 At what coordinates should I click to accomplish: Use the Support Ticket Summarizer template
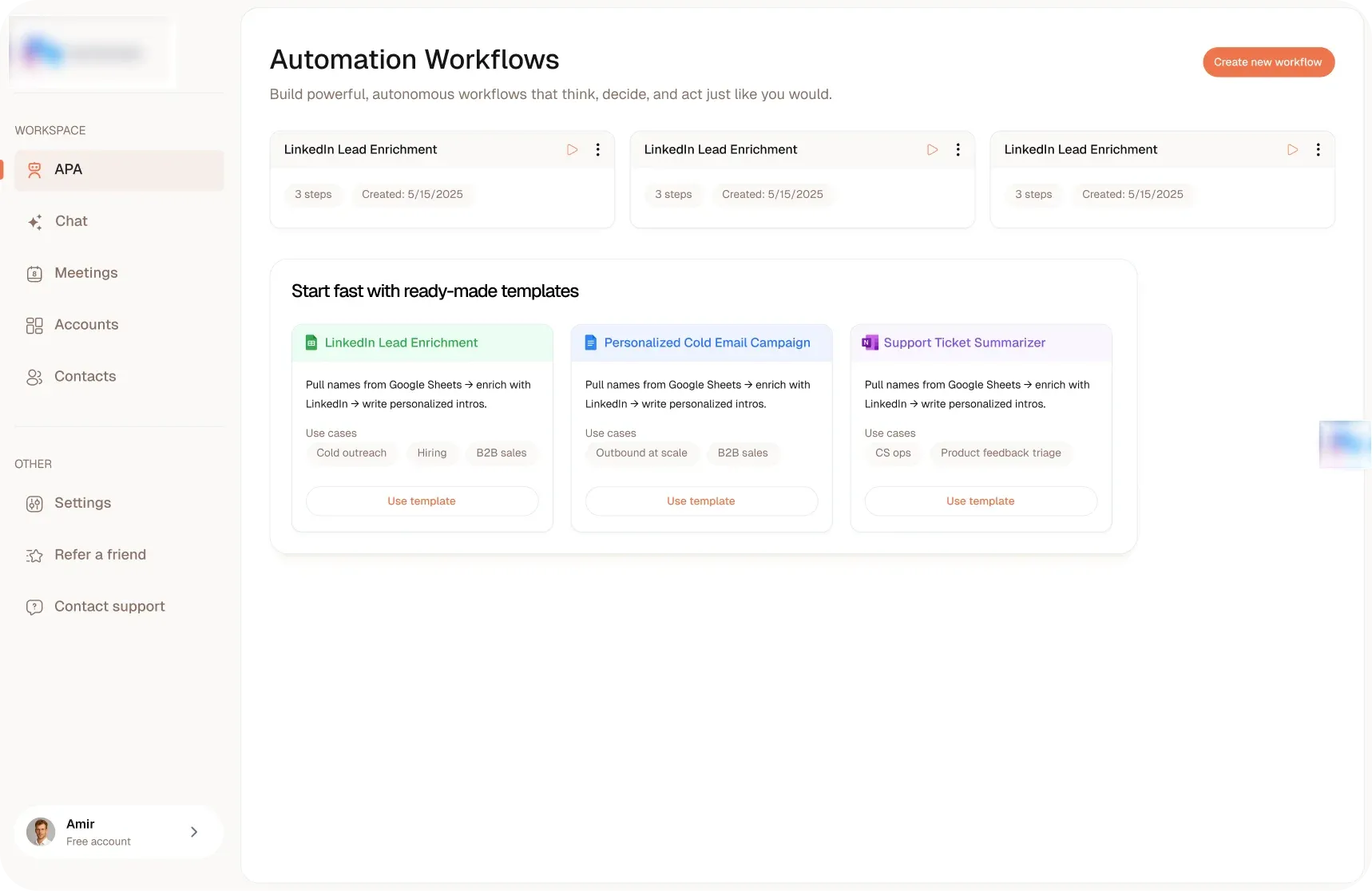pos(980,501)
